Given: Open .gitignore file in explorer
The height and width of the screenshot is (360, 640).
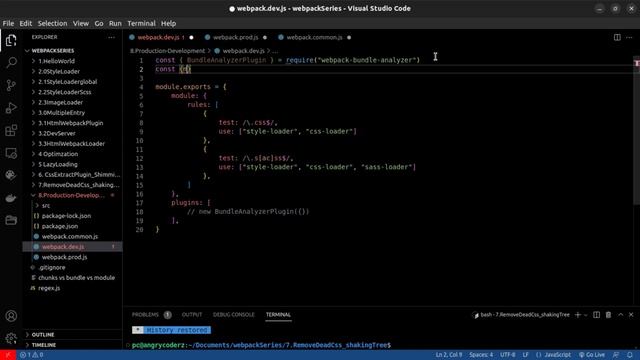Looking at the screenshot, I should tap(52, 267).
